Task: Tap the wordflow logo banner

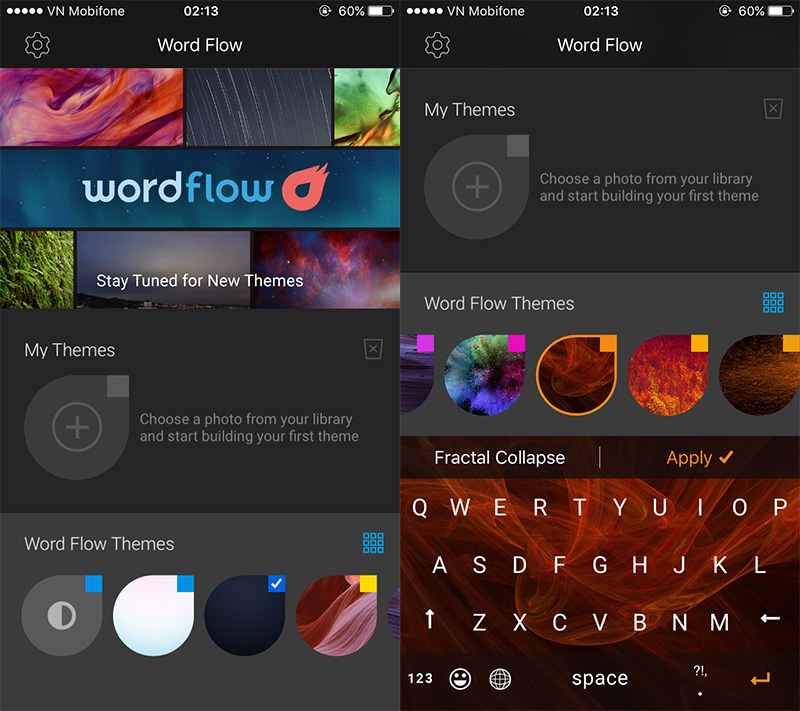Action: coord(200,188)
